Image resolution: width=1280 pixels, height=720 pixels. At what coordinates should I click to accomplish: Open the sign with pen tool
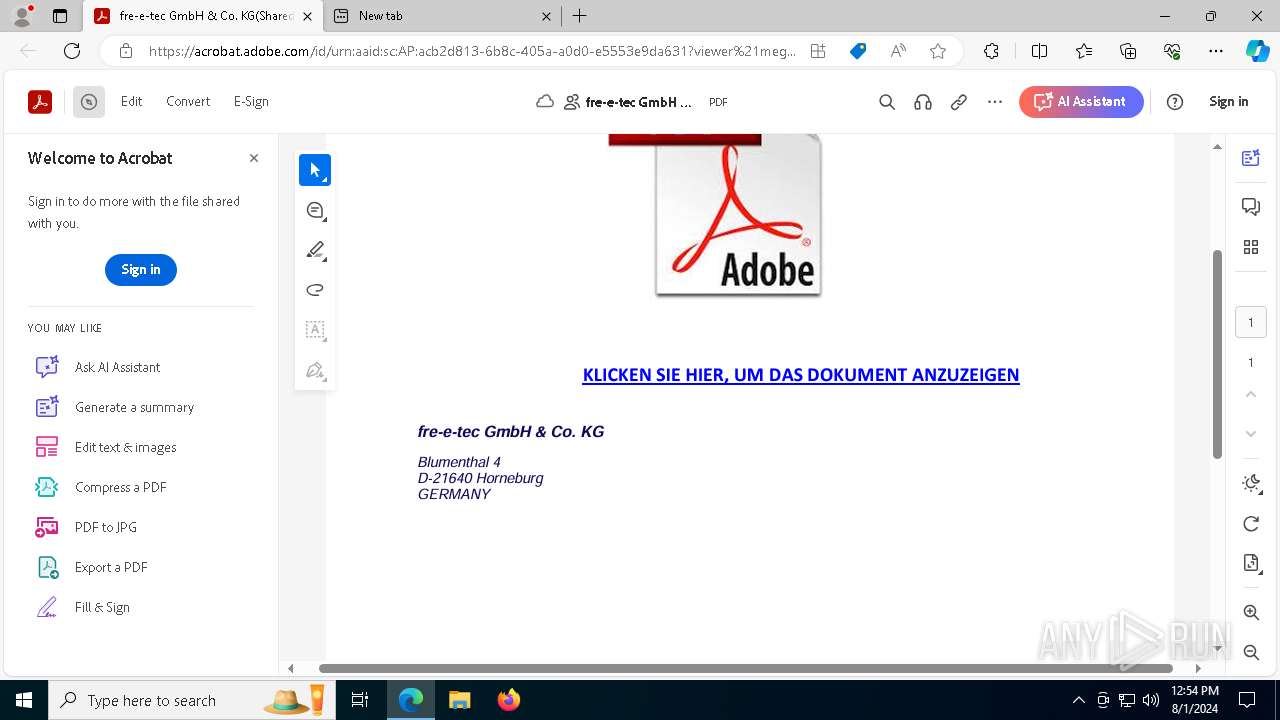[315, 370]
